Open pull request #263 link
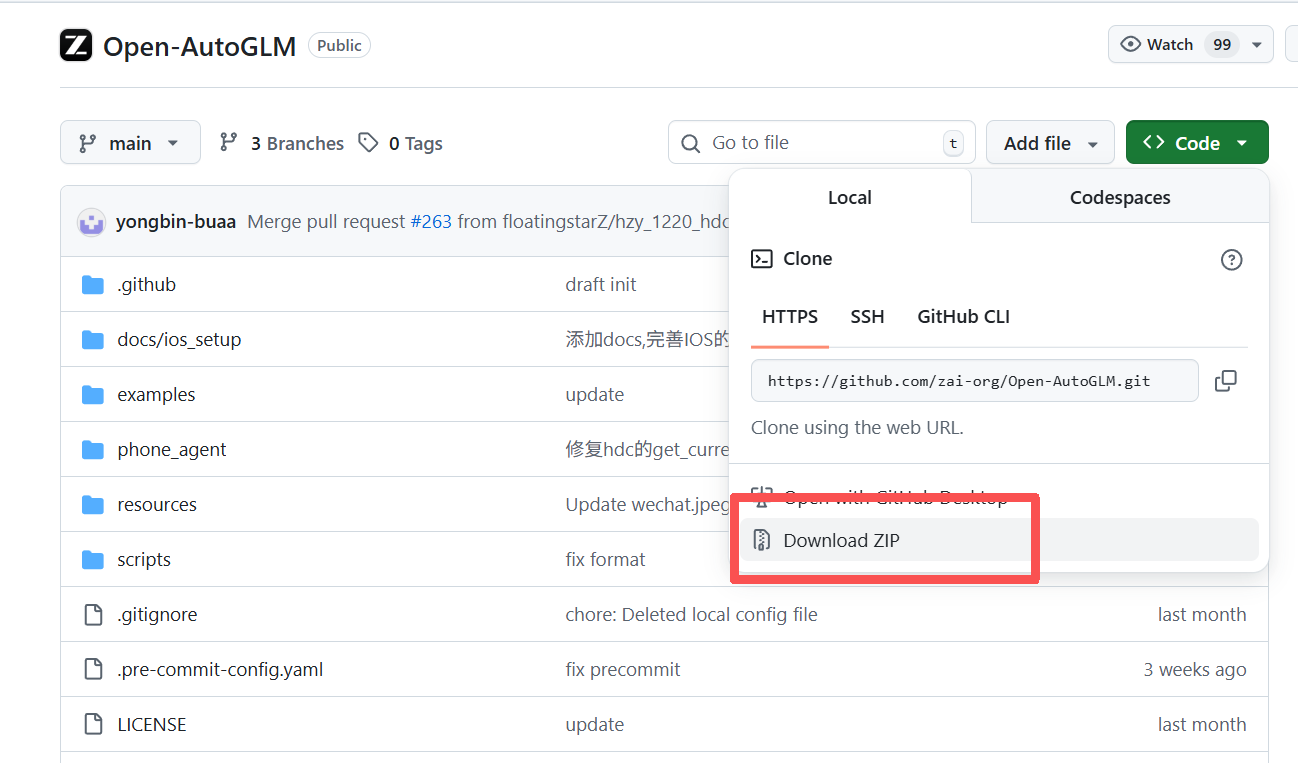The width and height of the screenshot is (1298, 763). 431,222
